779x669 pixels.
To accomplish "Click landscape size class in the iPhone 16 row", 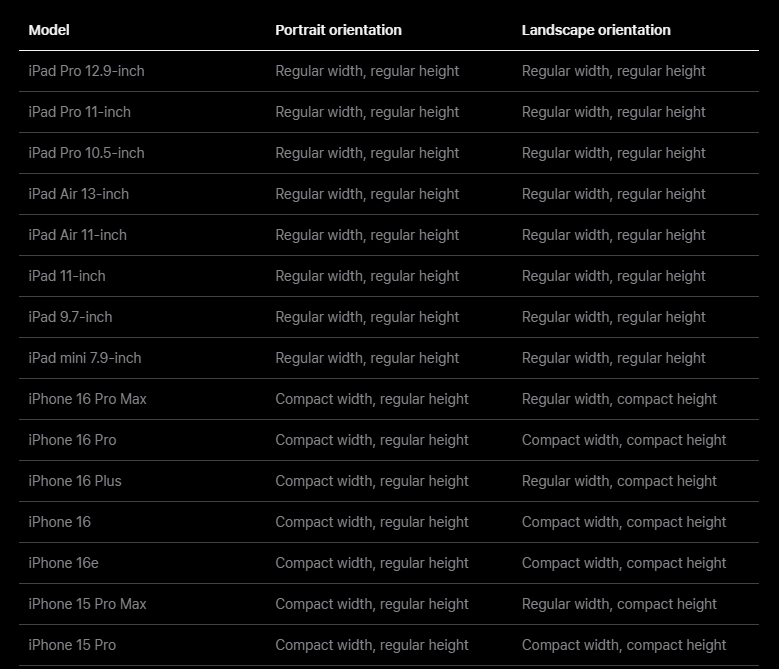I will [x=624, y=522].
